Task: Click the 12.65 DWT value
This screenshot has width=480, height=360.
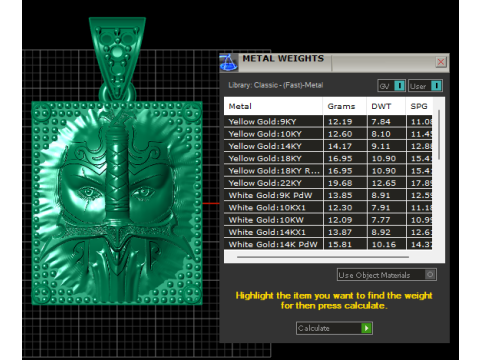Action: tap(384, 183)
